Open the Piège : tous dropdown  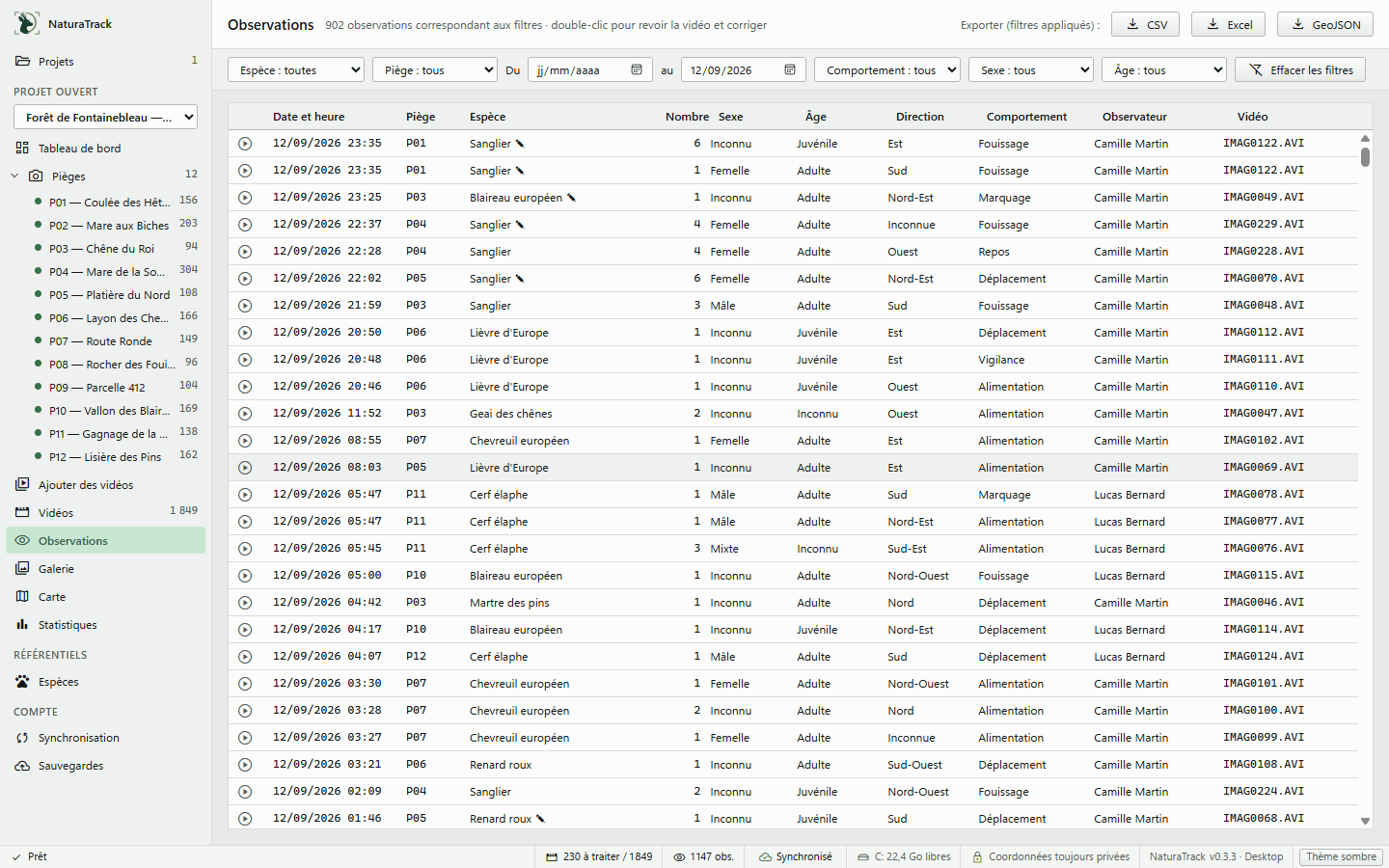435,70
